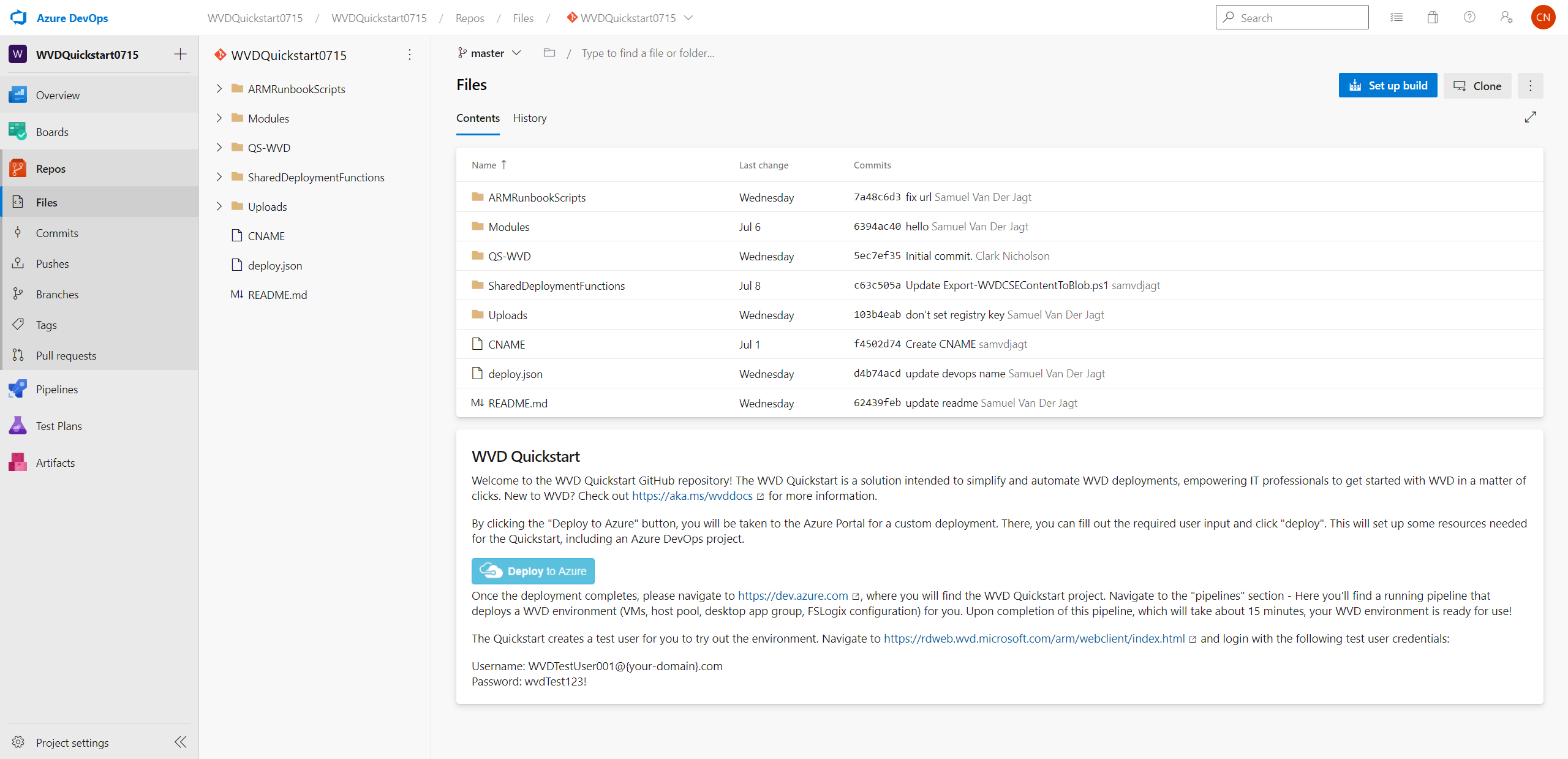Viewport: 1568px width, 759px height.
Task: Click the Branches sidebar icon
Action: [x=18, y=293]
